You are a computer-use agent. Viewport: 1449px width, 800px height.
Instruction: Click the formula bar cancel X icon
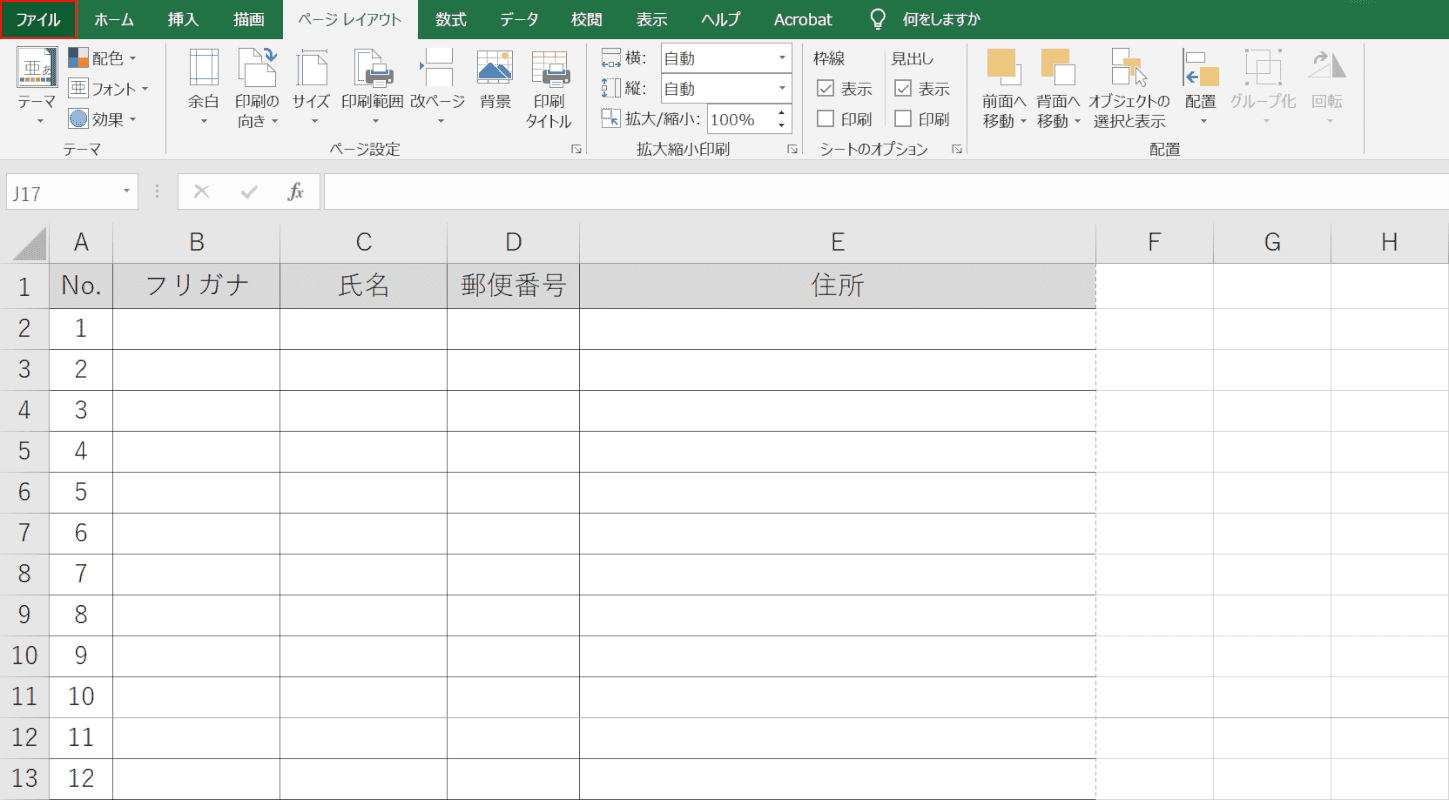pos(202,192)
